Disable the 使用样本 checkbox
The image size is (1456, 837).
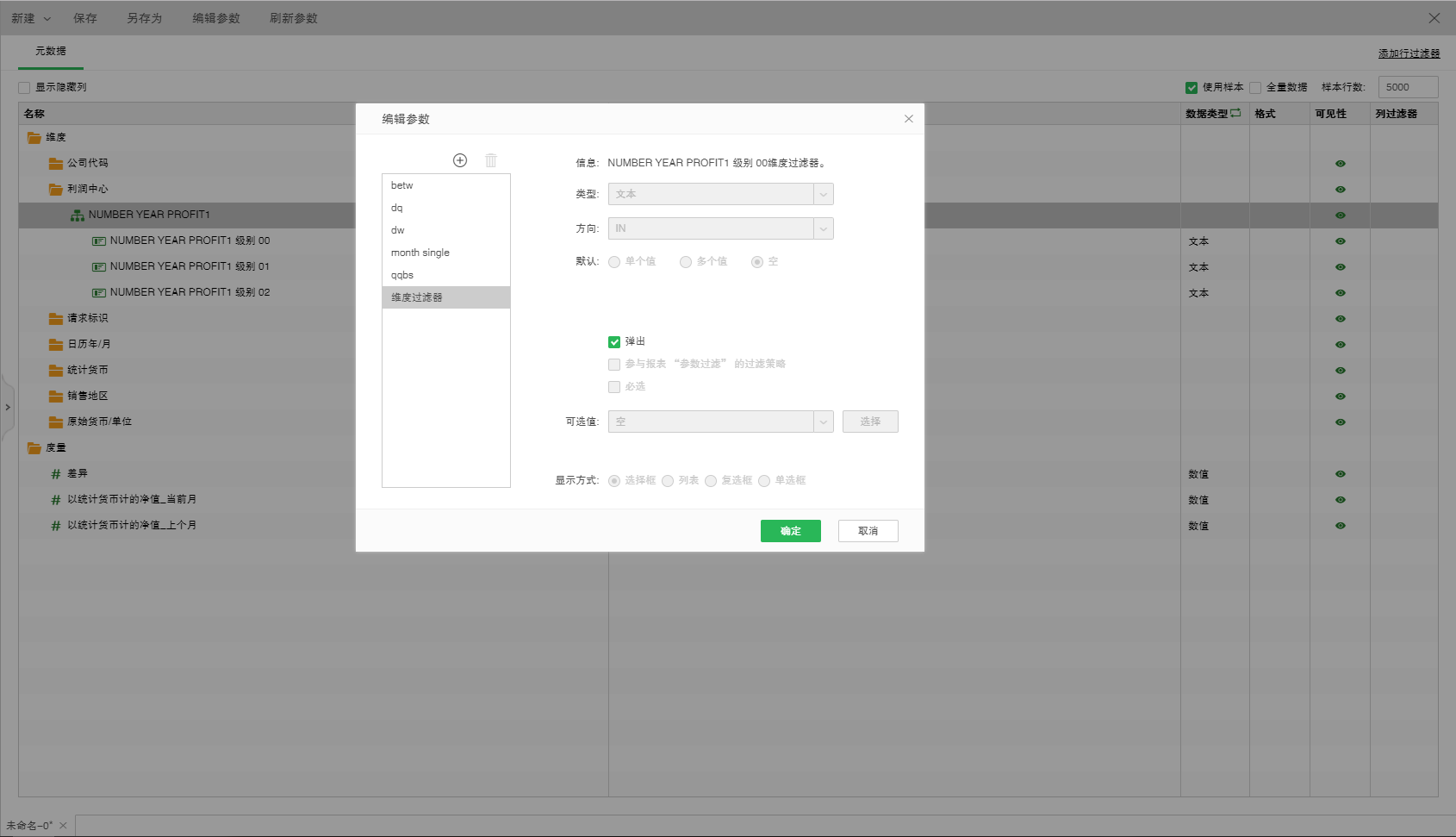coord(1192,88)
